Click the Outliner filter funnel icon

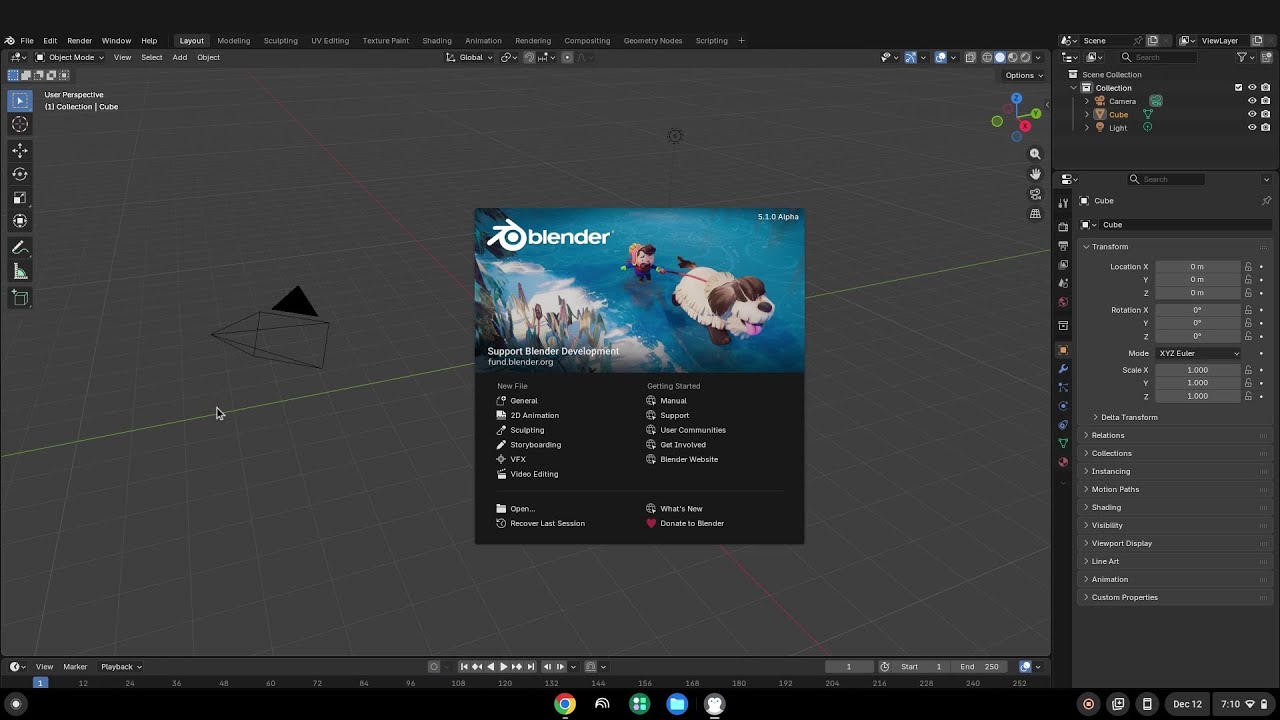[1244, 57]
